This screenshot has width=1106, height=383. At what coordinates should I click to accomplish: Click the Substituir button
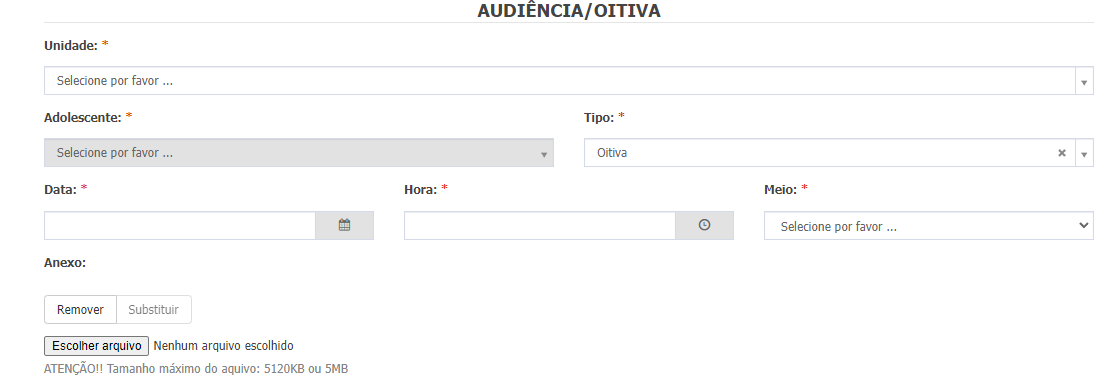pyautogui.click(x=154, y=310)
